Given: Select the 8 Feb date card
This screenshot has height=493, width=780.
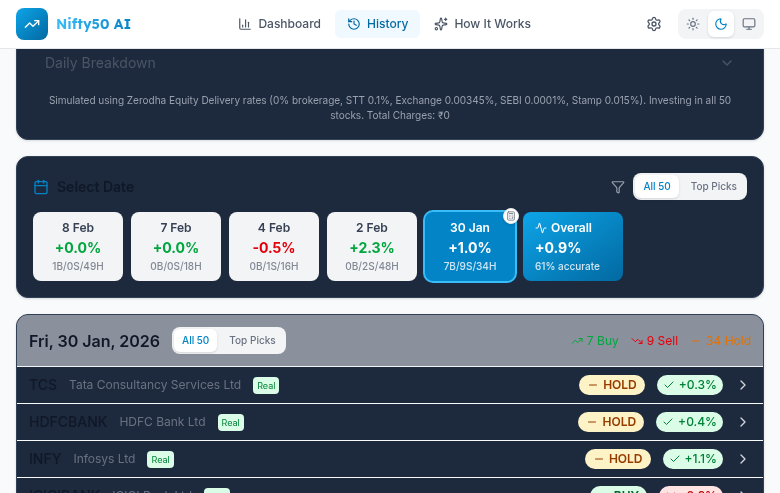Looking at the screenshot, I should [x=78, y=246].
